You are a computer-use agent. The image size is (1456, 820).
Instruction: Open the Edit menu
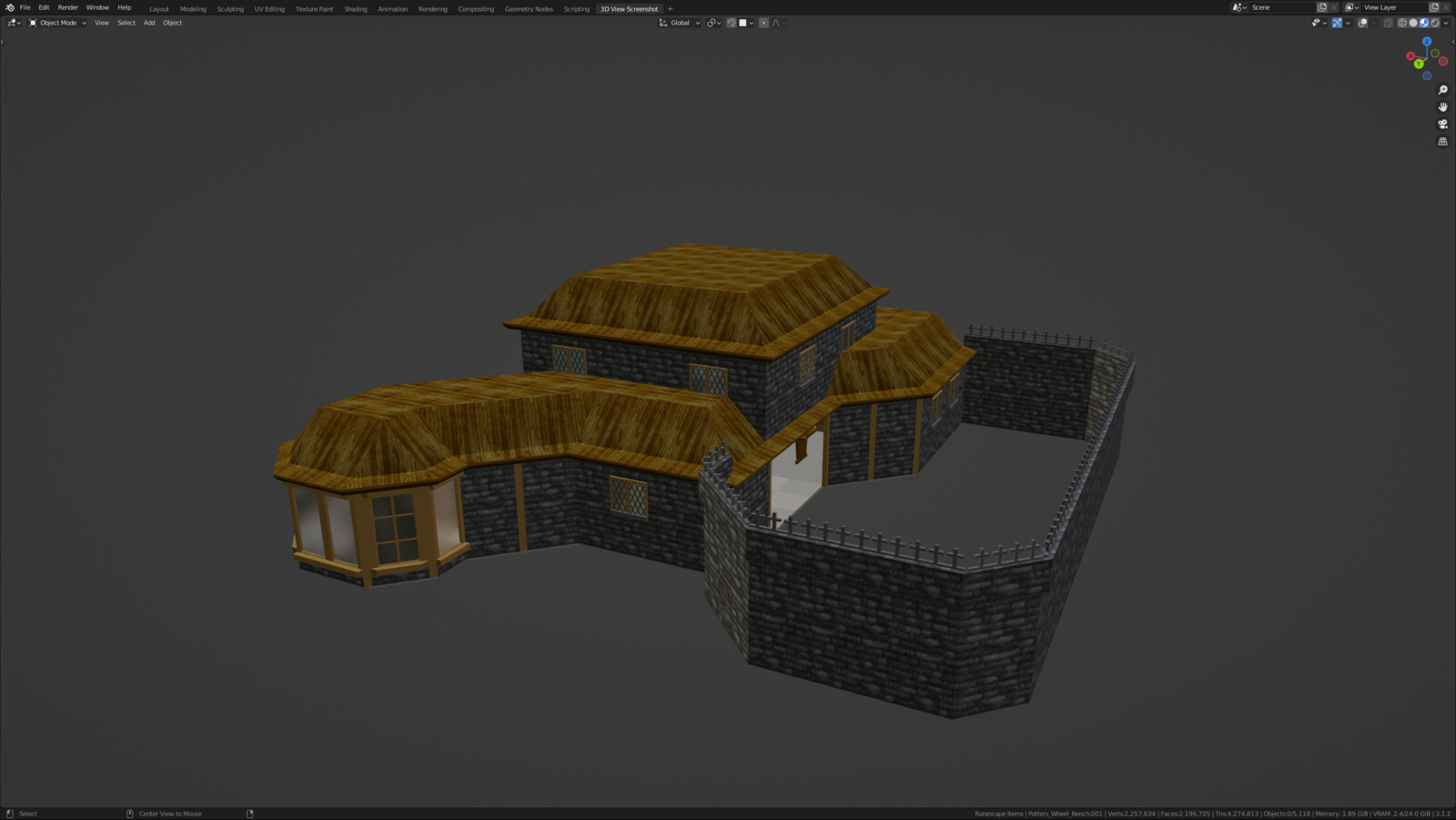coord(44,7)
